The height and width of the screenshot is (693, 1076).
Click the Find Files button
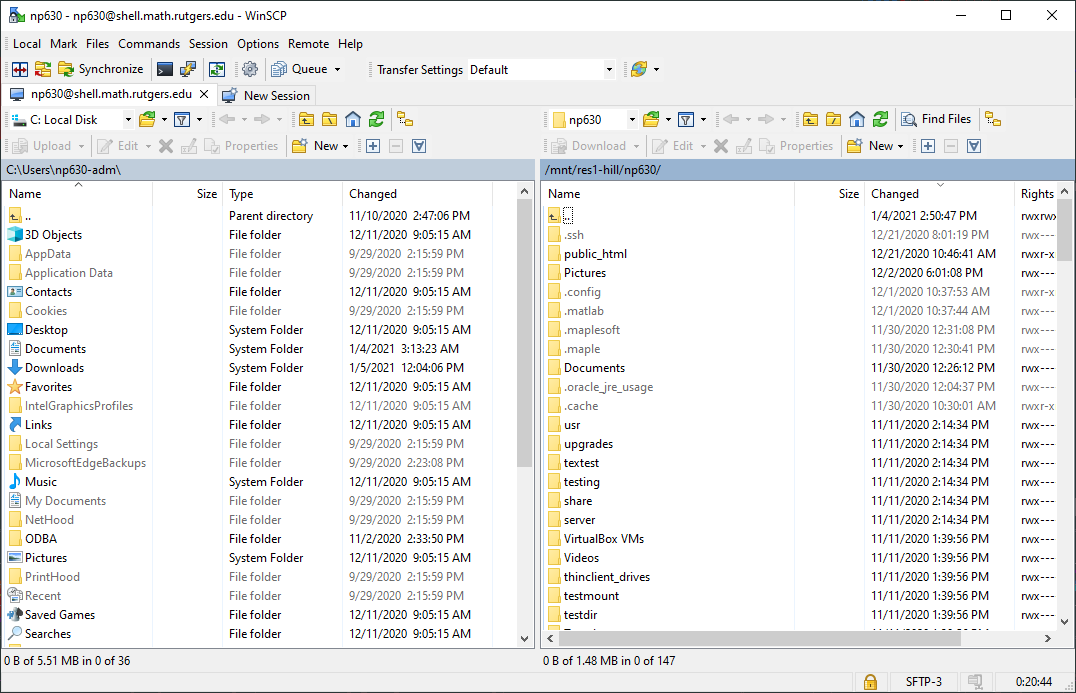tap(936, 119)
